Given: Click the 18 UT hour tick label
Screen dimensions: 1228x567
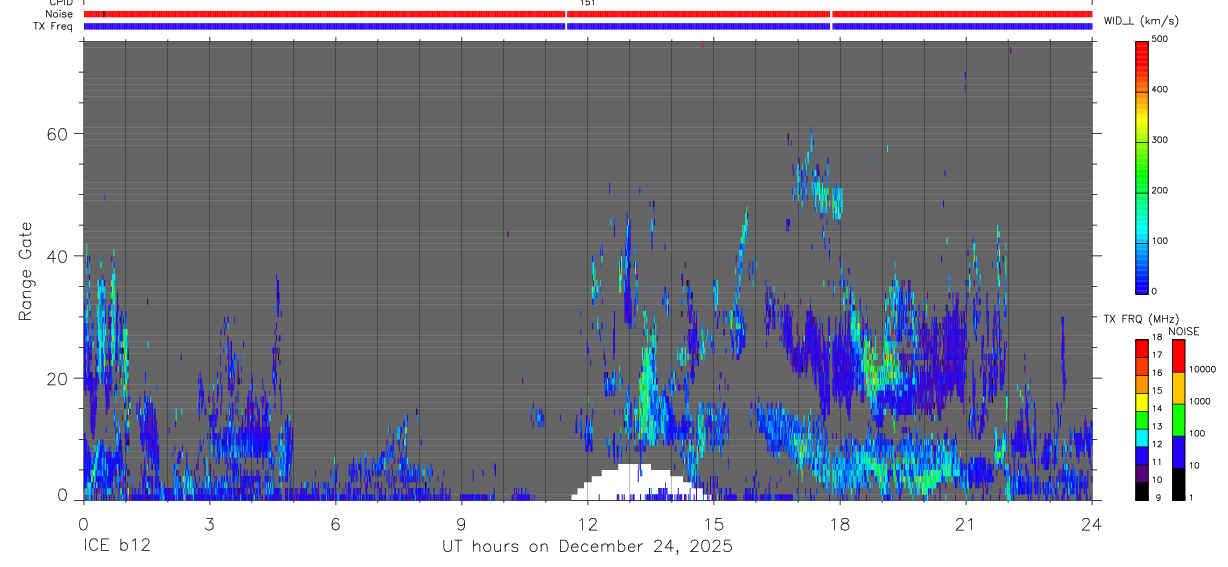Looking at the screenshot, I should 840,523.
